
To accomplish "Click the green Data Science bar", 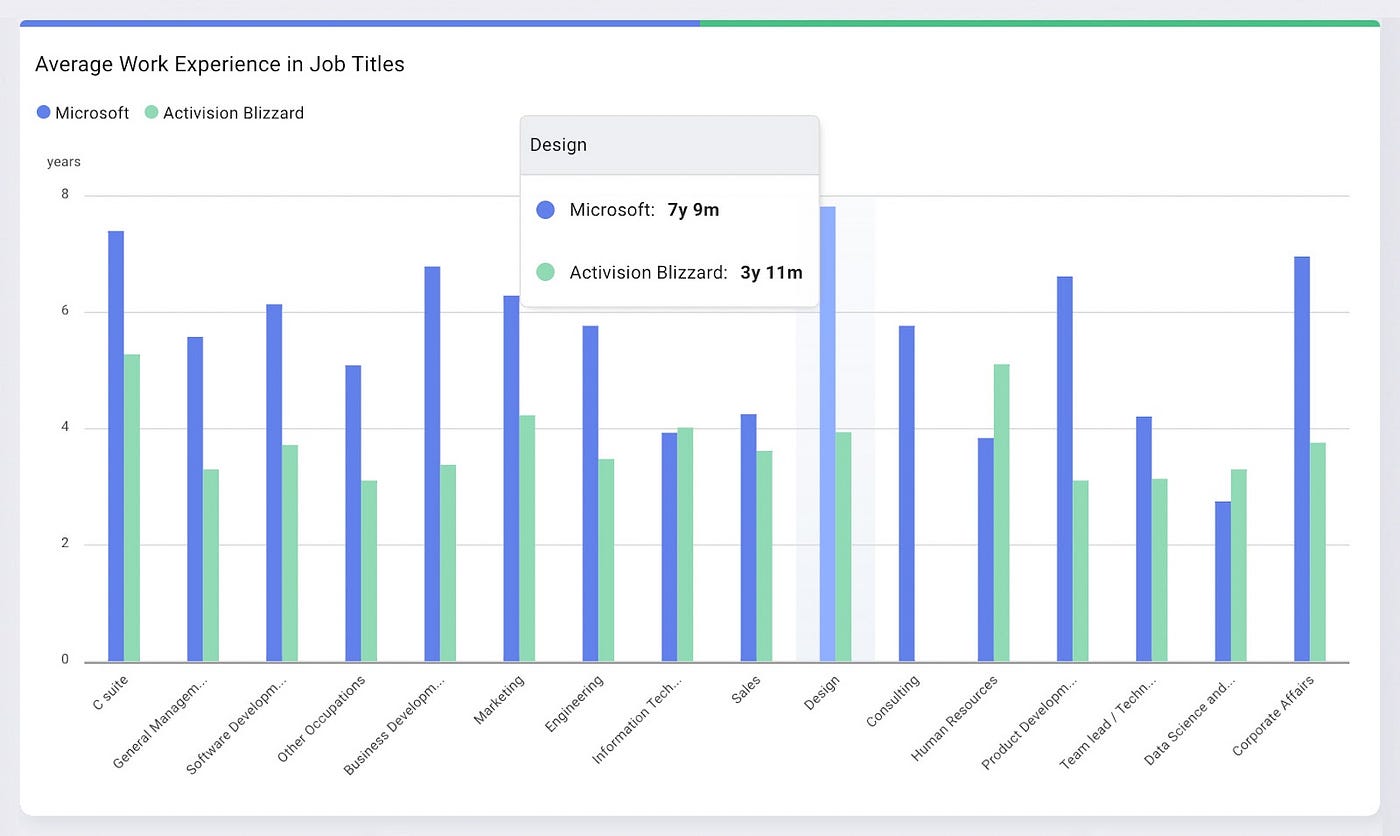I will coord(1239,565).
